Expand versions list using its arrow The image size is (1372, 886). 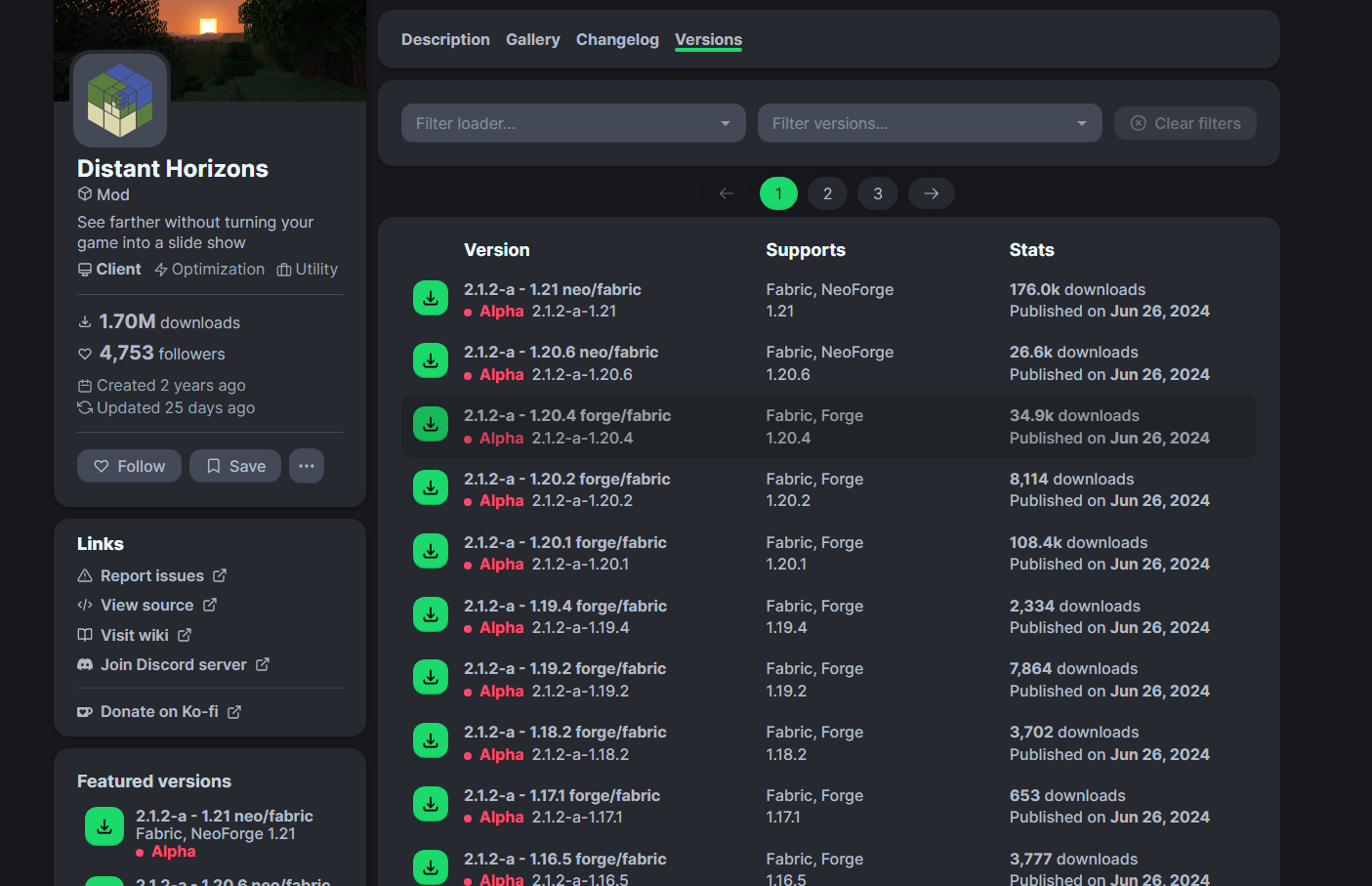pyautogui.click(x=1082, y=123)
